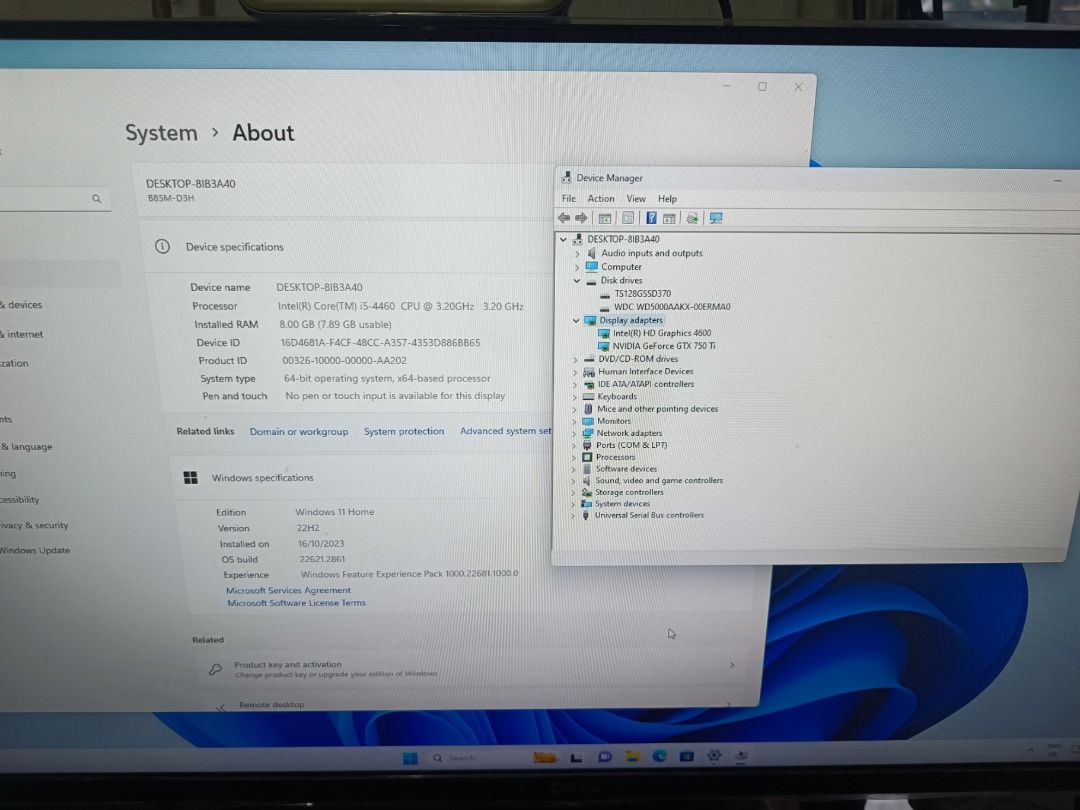1080x810 pixels.
Task: Click the Back arrow in Device Manager toolbar
Action: 564,218
